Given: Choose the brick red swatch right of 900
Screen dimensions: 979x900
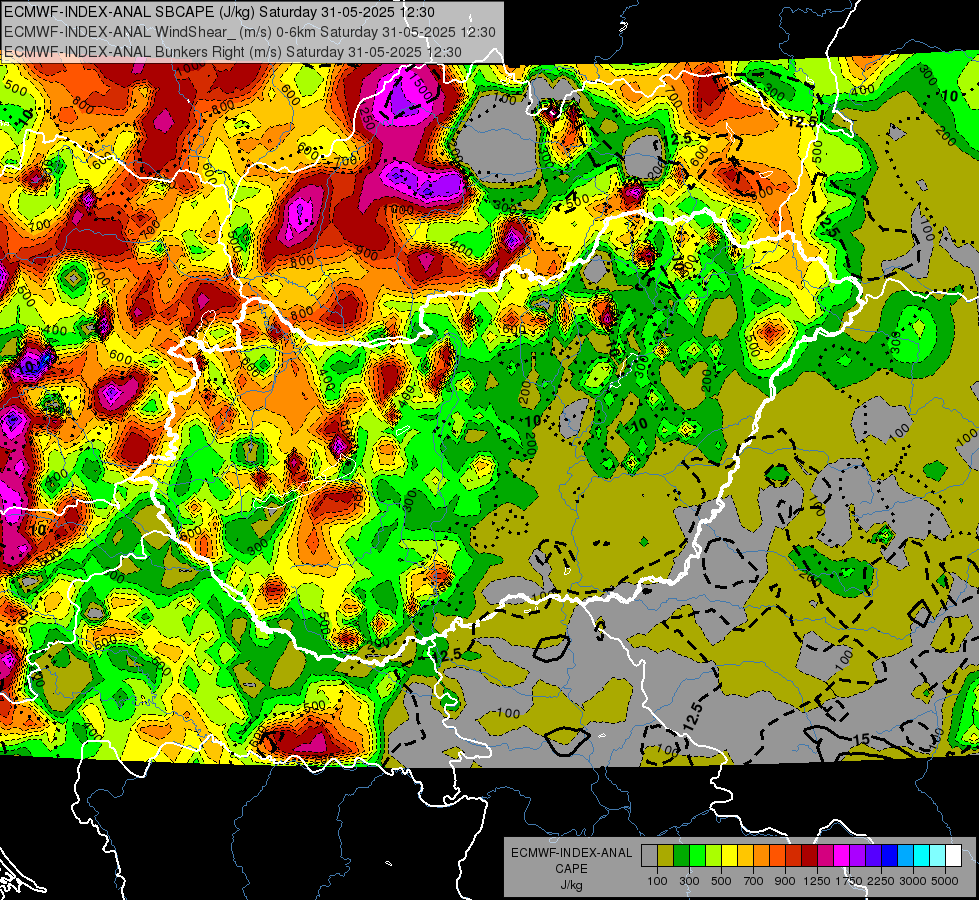Looking at the screenshot, I should tap(794, 855).
